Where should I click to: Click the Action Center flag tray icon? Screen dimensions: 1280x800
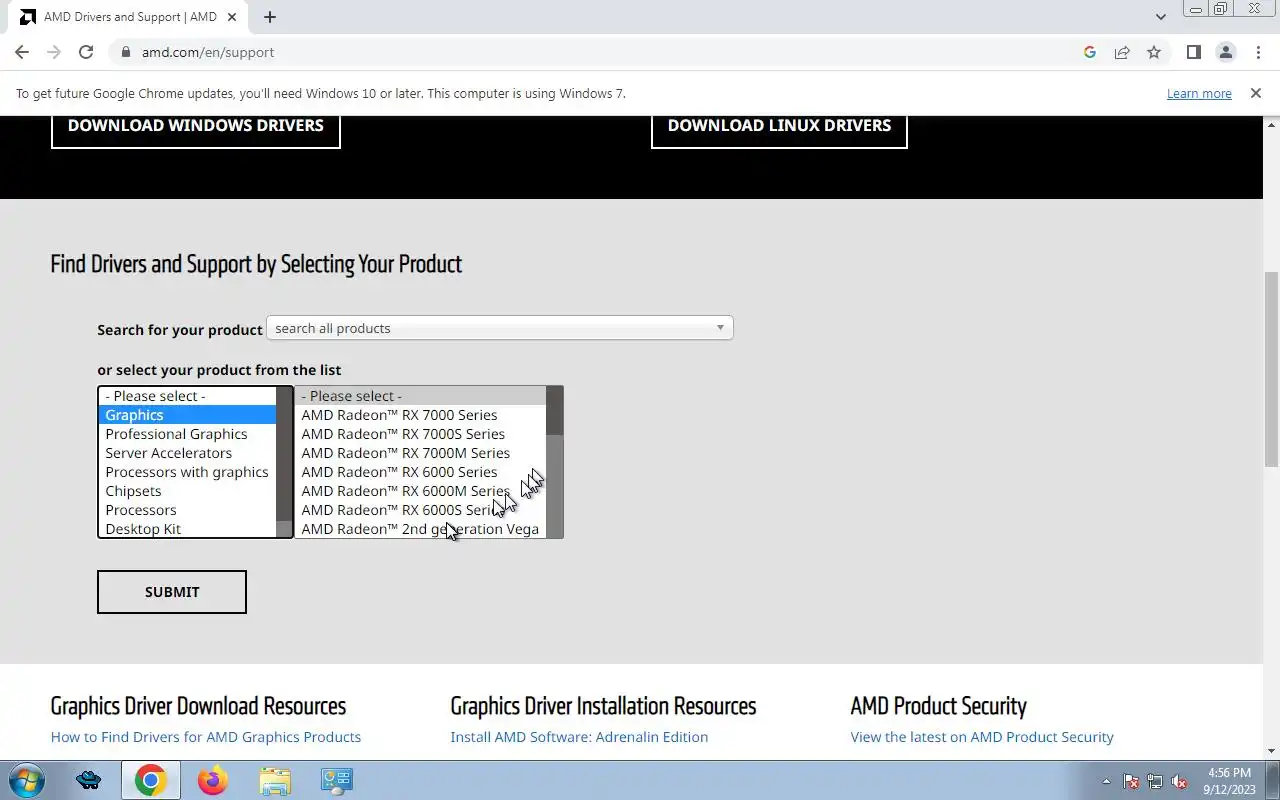point(1131,781)
